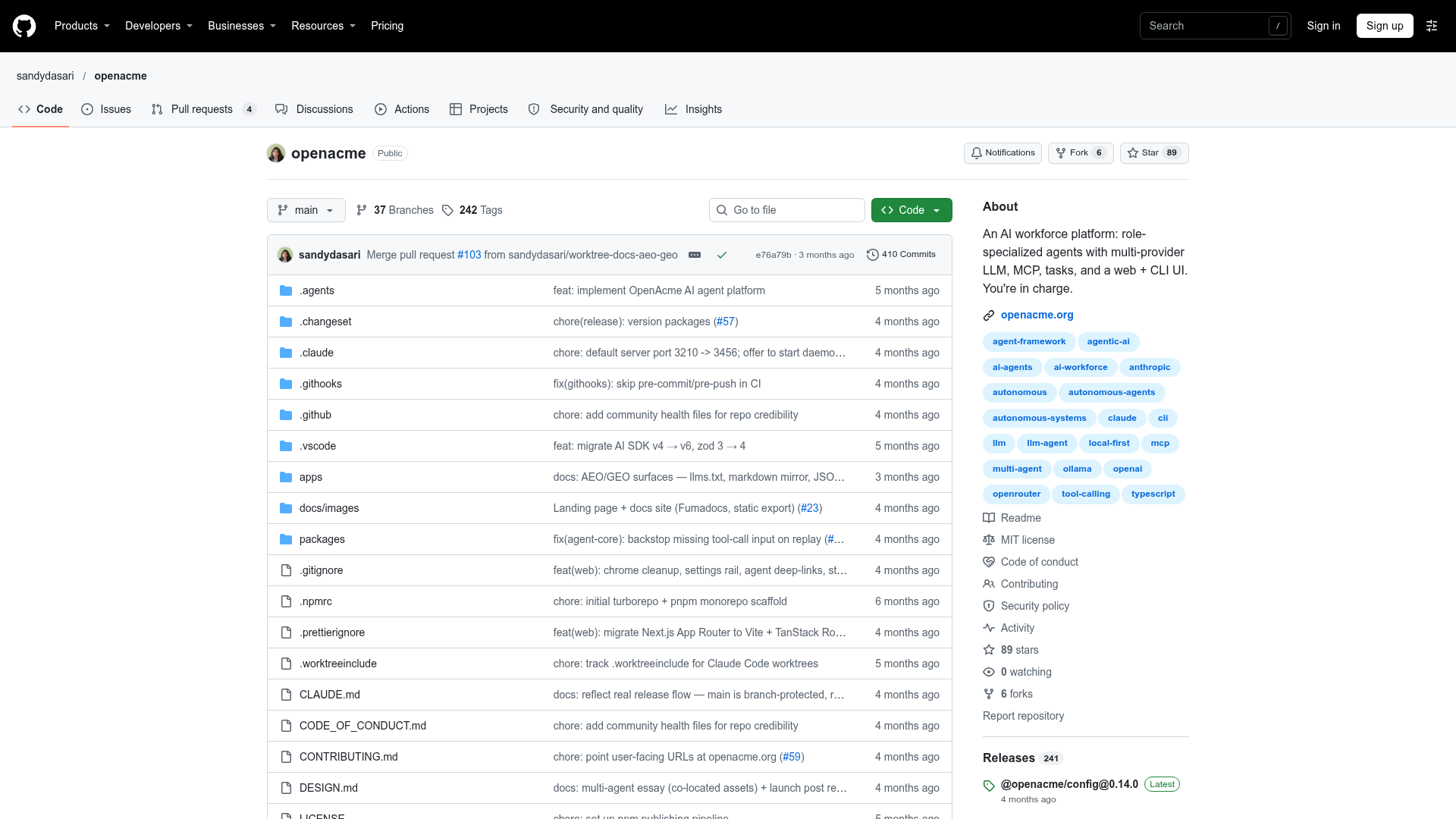Viewport: 1456px width, 819px height.
Task: Open the docs/images folder
Action: (329, 508)
